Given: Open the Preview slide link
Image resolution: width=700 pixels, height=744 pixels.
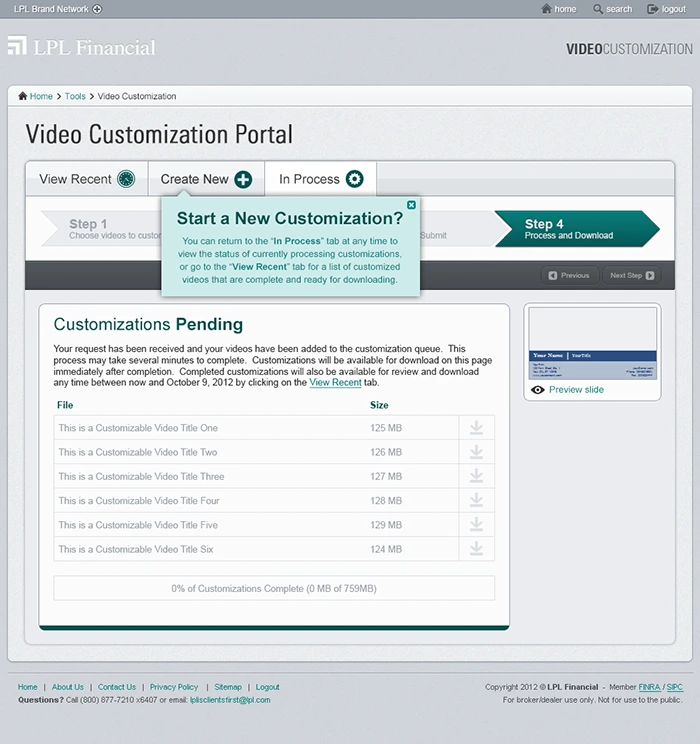Looking at the screenshot, I should pyautogui.click(x=576, y=390).
